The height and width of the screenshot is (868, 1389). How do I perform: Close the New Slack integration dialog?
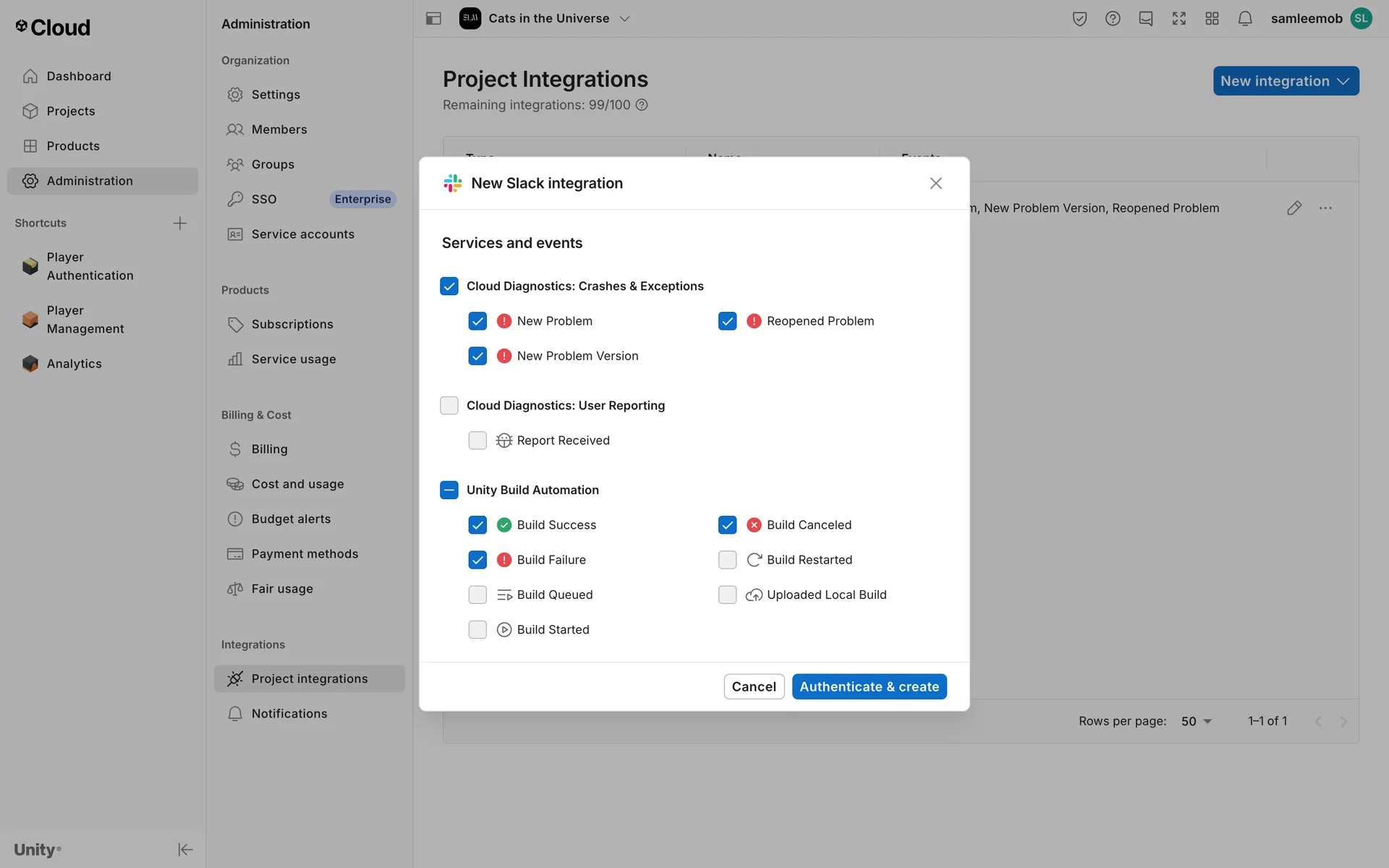[x=935, y=184]
